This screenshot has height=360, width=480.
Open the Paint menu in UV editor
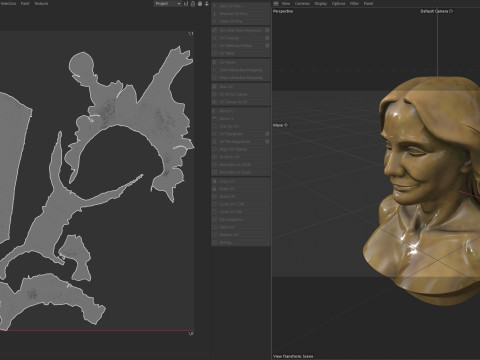pos(25,3)
